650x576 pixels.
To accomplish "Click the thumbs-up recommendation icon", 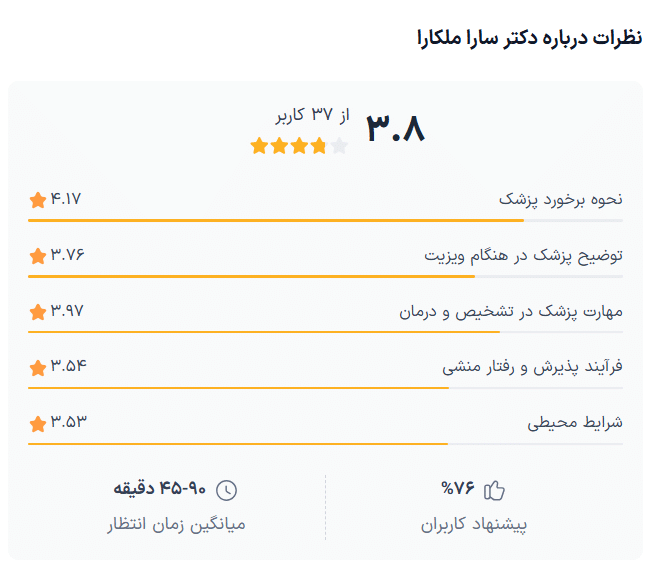I will tap(494, 490).
